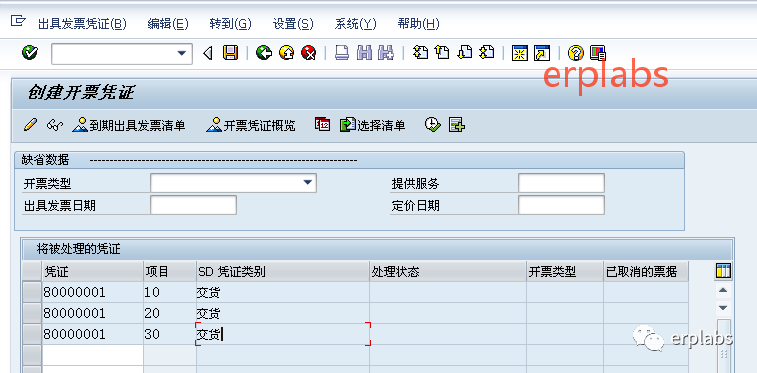Click the focused 交货 cell in item 30 row
The image size is (757, 373).
point(283,334)
